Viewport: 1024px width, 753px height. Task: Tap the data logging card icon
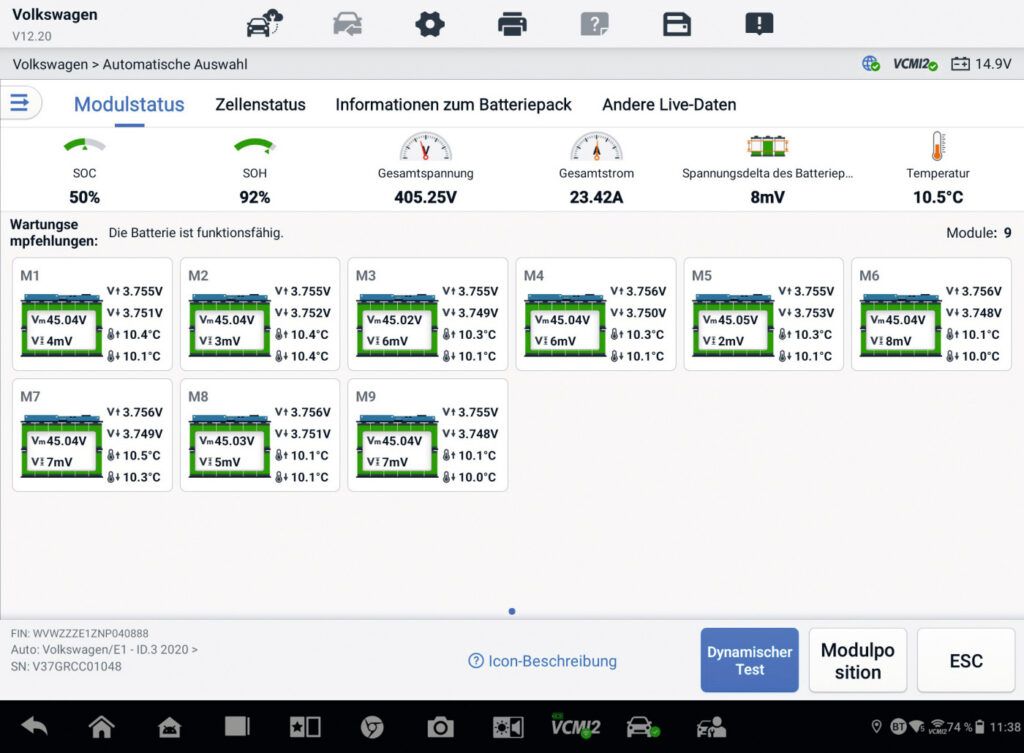click(677, 24)
